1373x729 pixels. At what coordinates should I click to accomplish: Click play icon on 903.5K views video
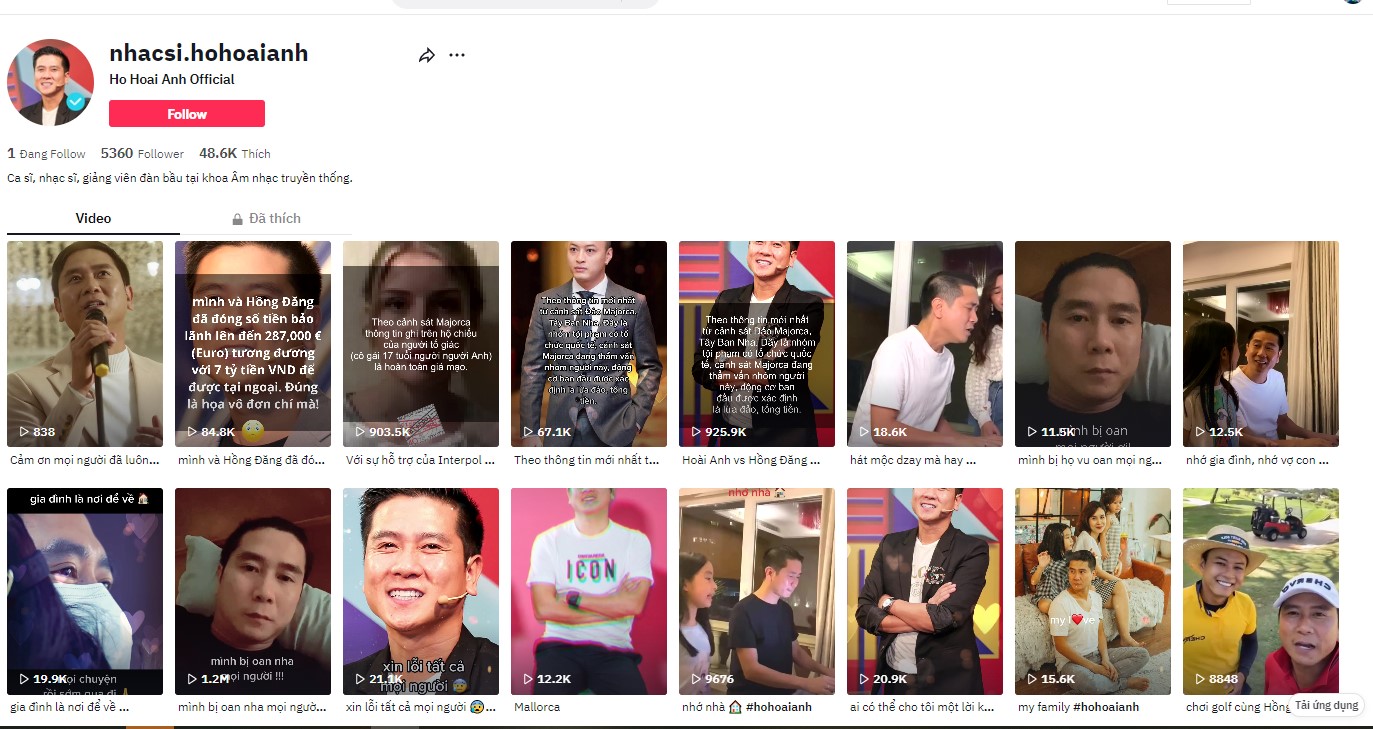(x=361, y=432)
